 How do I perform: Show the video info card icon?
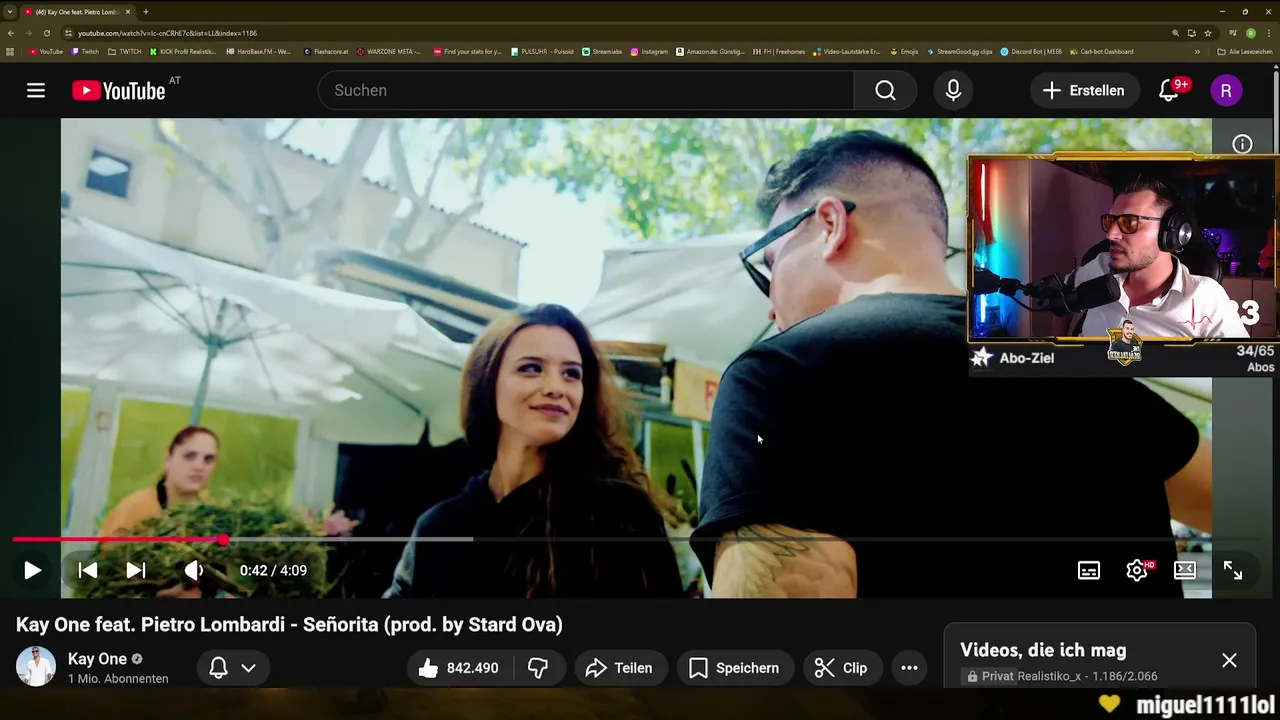(x=1242, y=144)
